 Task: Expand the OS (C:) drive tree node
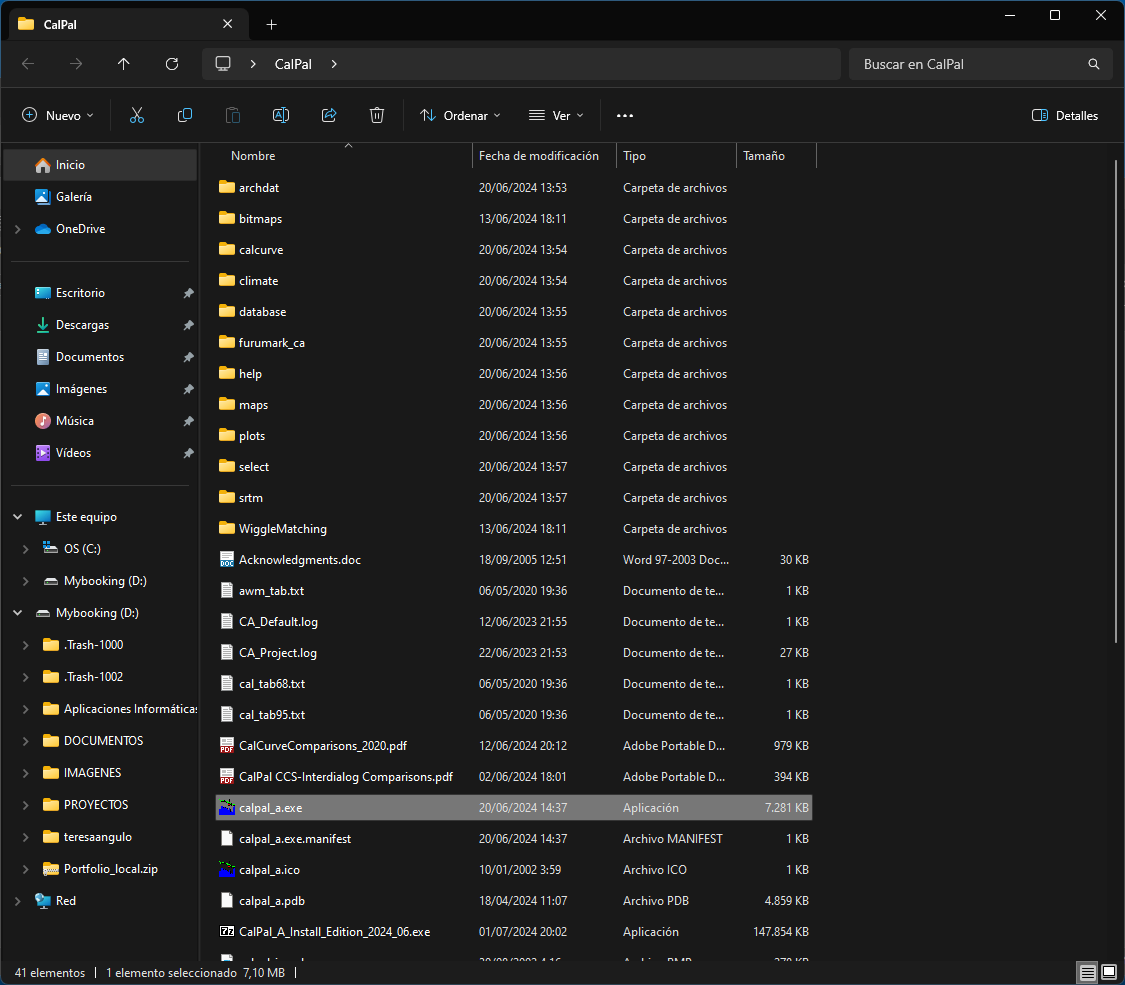(x=26, y=549)
